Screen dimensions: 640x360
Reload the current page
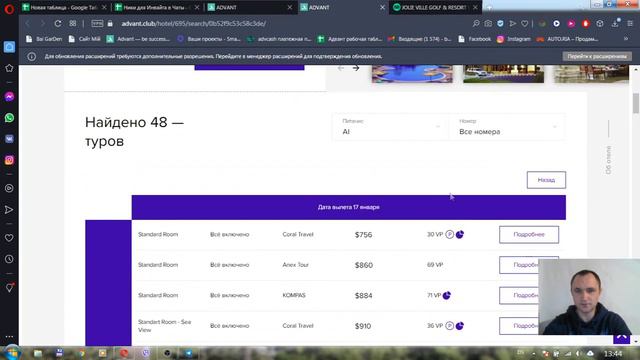coord(58,24)
